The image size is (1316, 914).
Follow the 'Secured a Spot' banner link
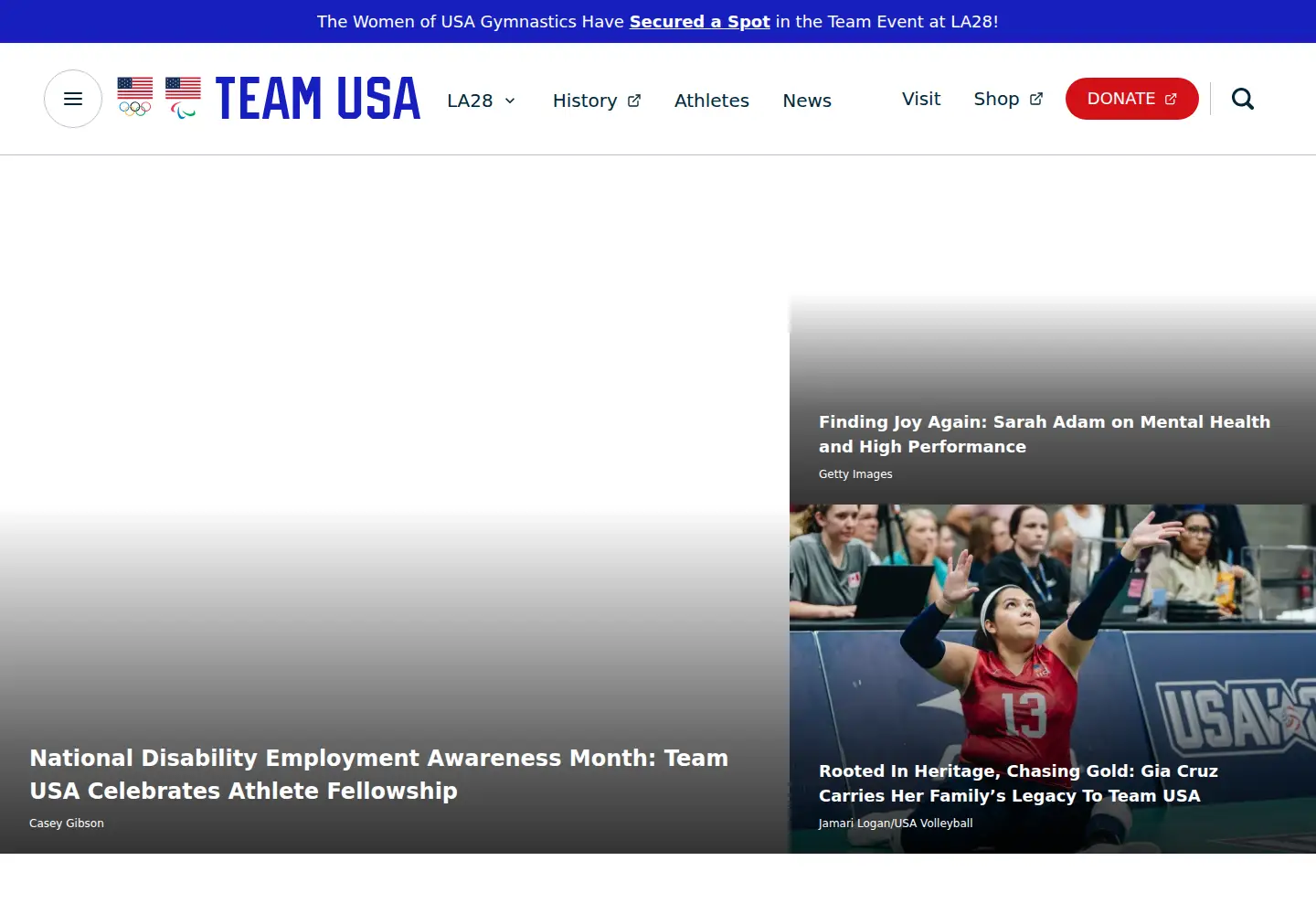700,21
